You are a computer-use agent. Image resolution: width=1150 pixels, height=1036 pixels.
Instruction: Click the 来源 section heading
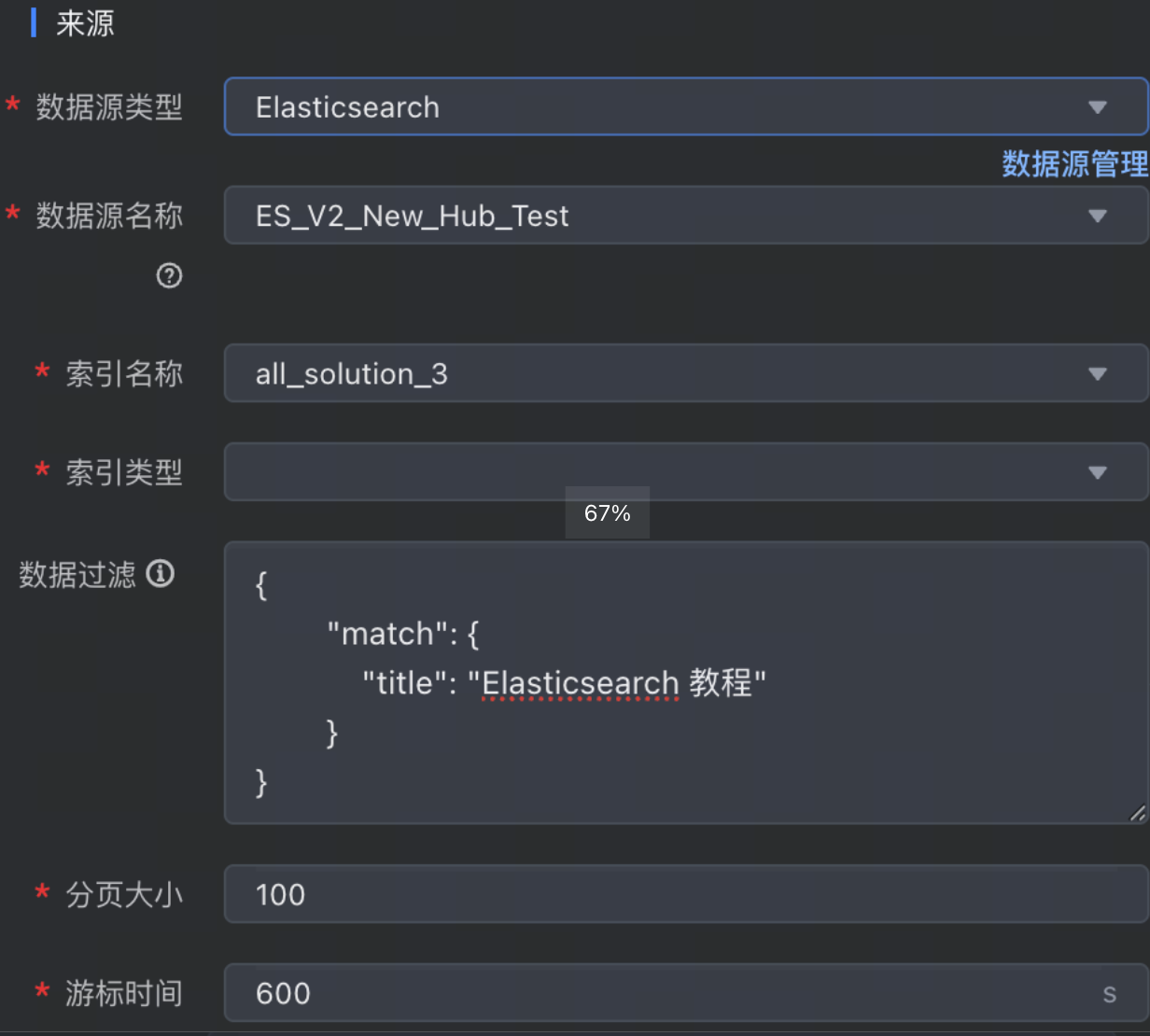tap(85, 23)
